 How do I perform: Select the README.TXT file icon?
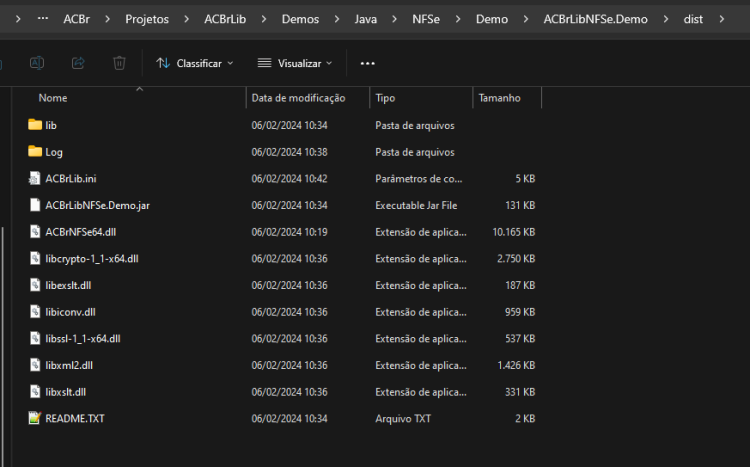point(34,418)
